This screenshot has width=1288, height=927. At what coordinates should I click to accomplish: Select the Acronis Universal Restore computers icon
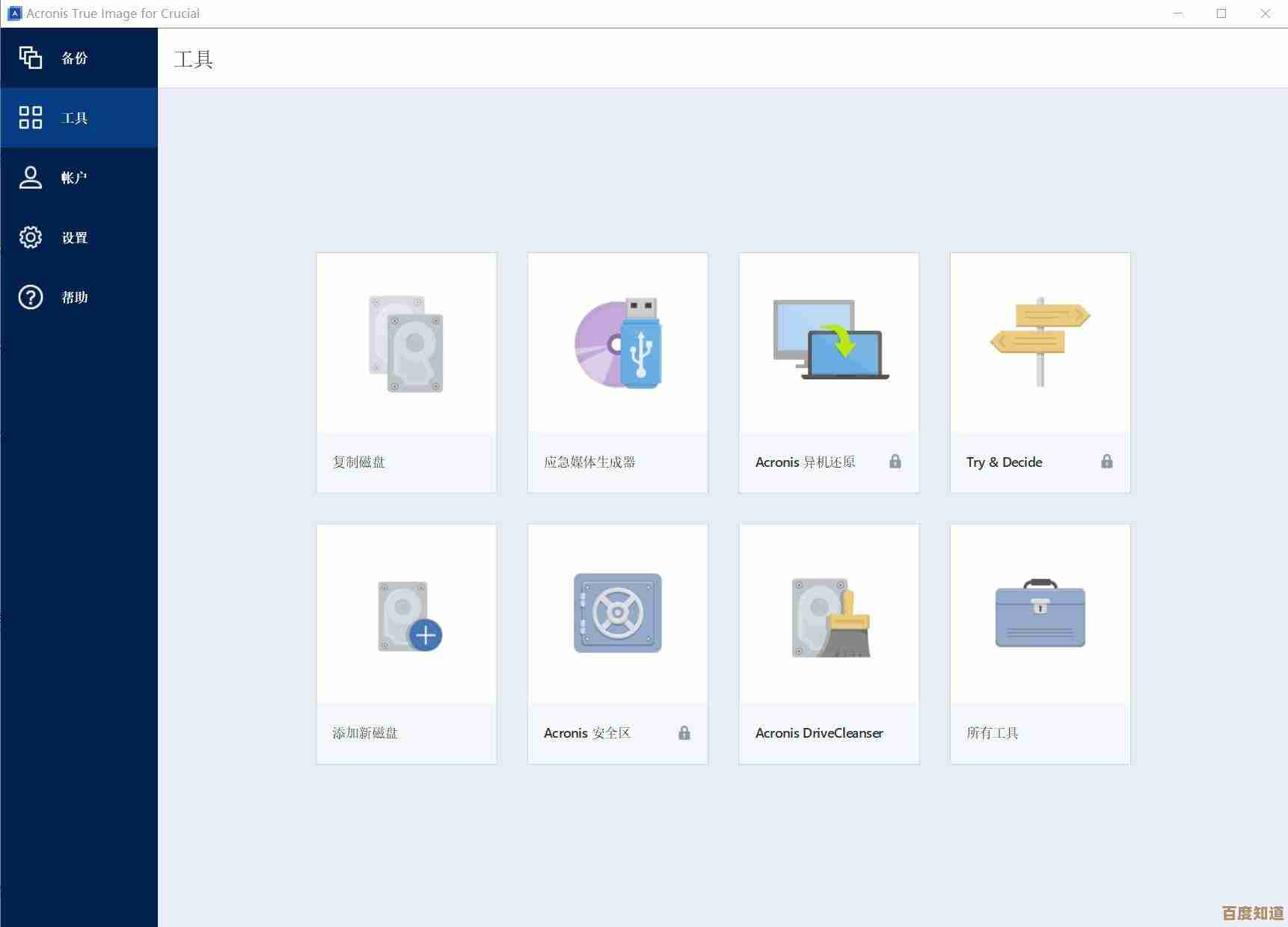(829, 340)
